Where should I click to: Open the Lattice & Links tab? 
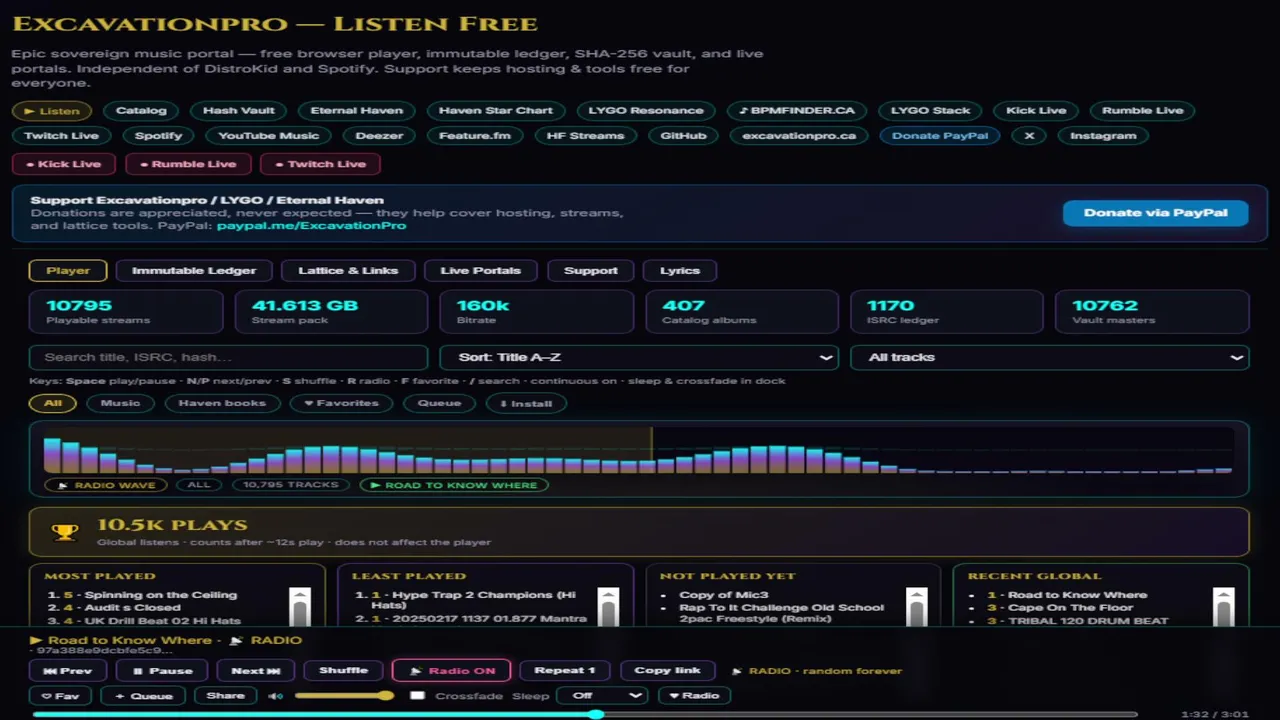pyautogui.click(x=348, y=270)
